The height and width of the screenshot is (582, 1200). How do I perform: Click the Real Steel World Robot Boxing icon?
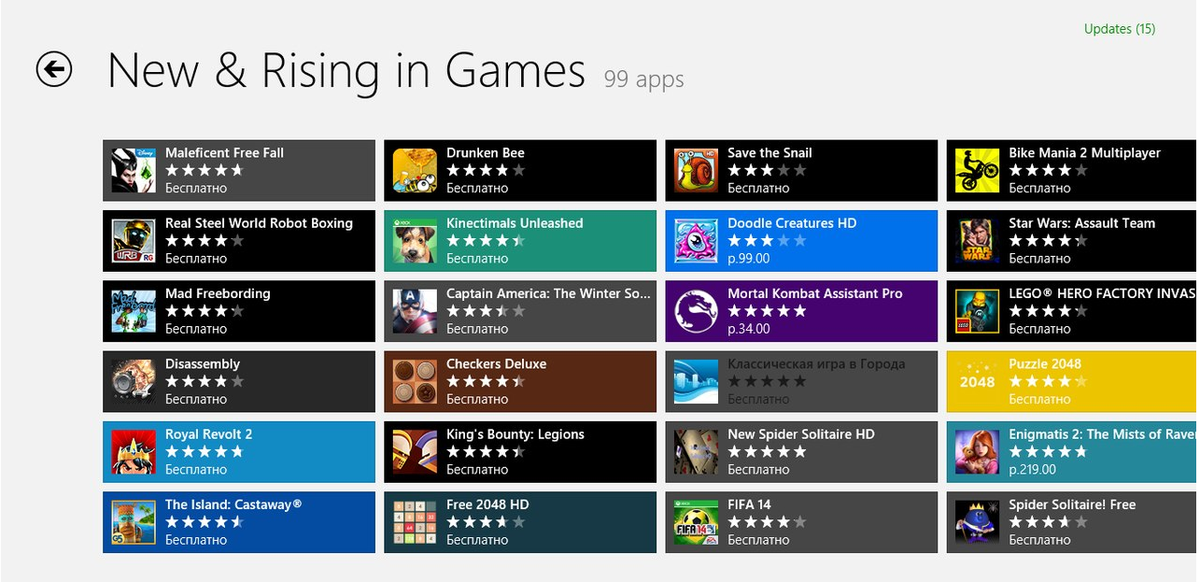tap(134, 240)
